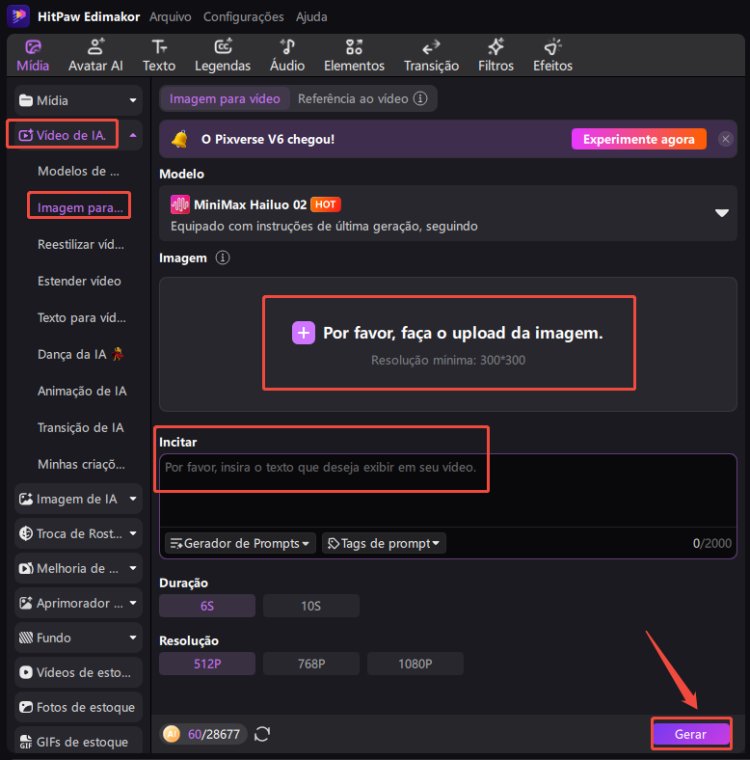Click the Incitar prompt text field
Image resolution: width=750 pixels, height=760 pixels.
pyautogui.click(x=447, y=490)
